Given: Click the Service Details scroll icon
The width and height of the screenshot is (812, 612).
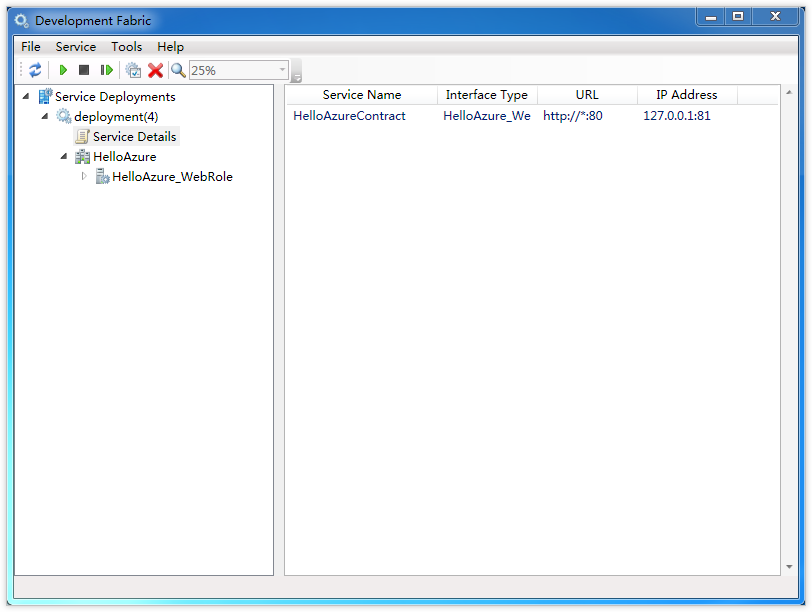Looking at the screenshot, I should [x=82, y=136].
